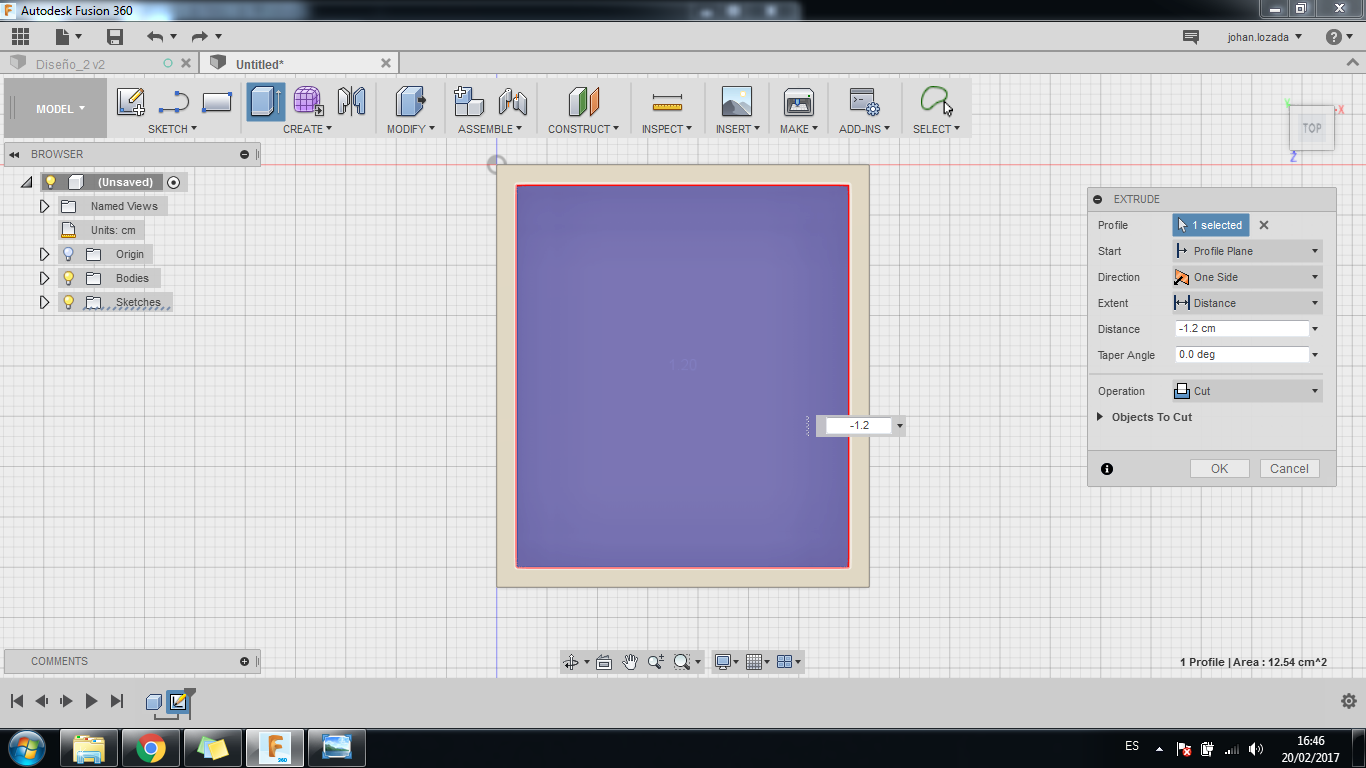The width and height of the screenshot is (1366, 768).
Task: Click the Distance input field in Extrude
Action: click(1241, 329)
